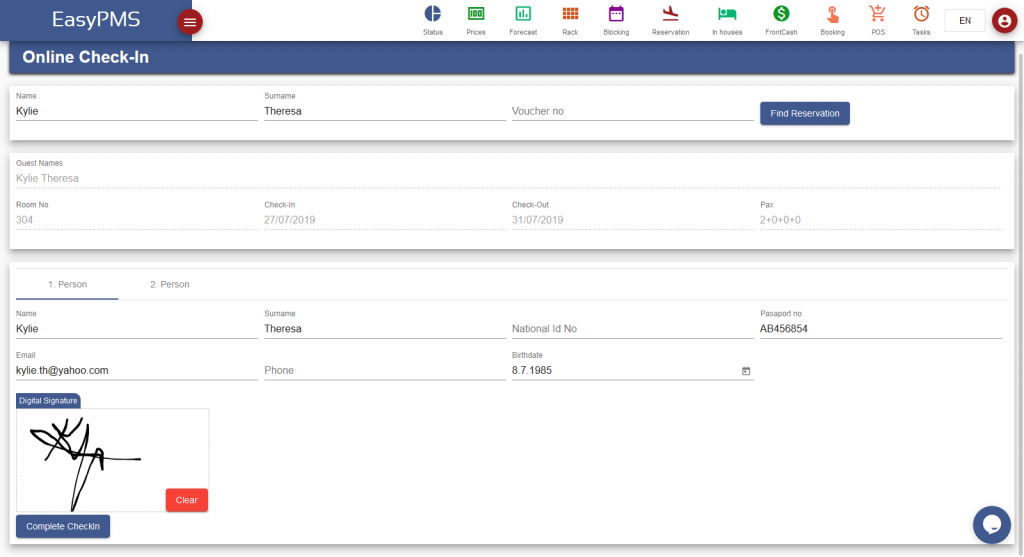Click the National Id No field
The height and width of the screenshot is (557, 1024).
tap(632, 329)
